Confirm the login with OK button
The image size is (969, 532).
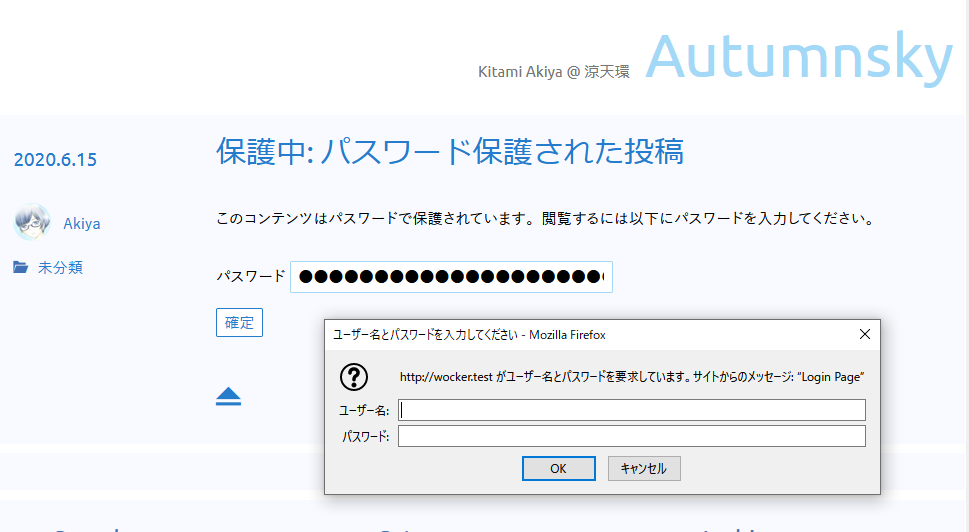tap(558, 468)
